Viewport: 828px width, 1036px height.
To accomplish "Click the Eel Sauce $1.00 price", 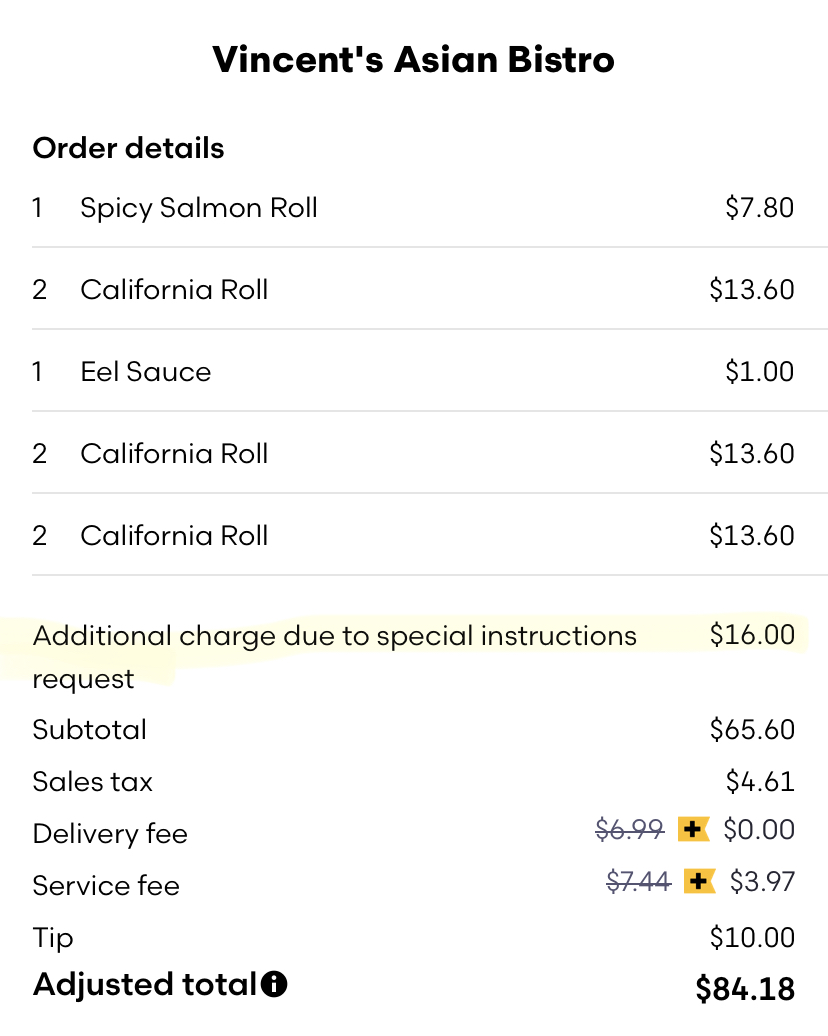I will pos(759,372).
